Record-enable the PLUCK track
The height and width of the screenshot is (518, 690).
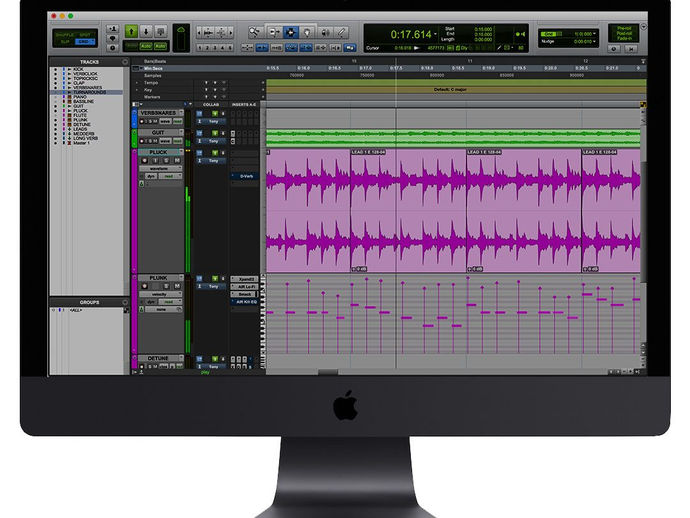pos(144,161)
